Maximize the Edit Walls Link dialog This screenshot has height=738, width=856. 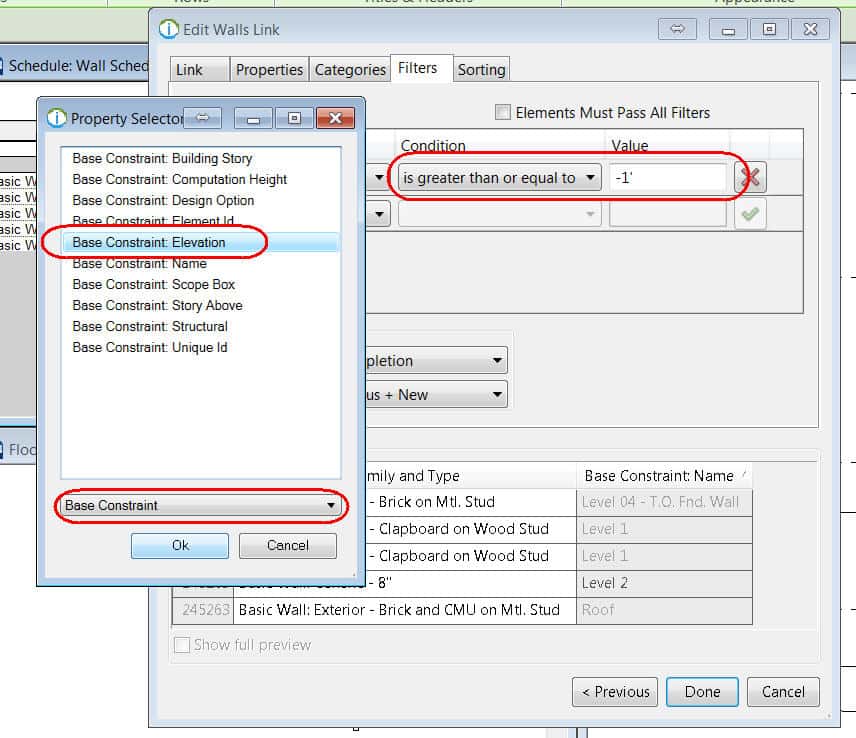769,29
